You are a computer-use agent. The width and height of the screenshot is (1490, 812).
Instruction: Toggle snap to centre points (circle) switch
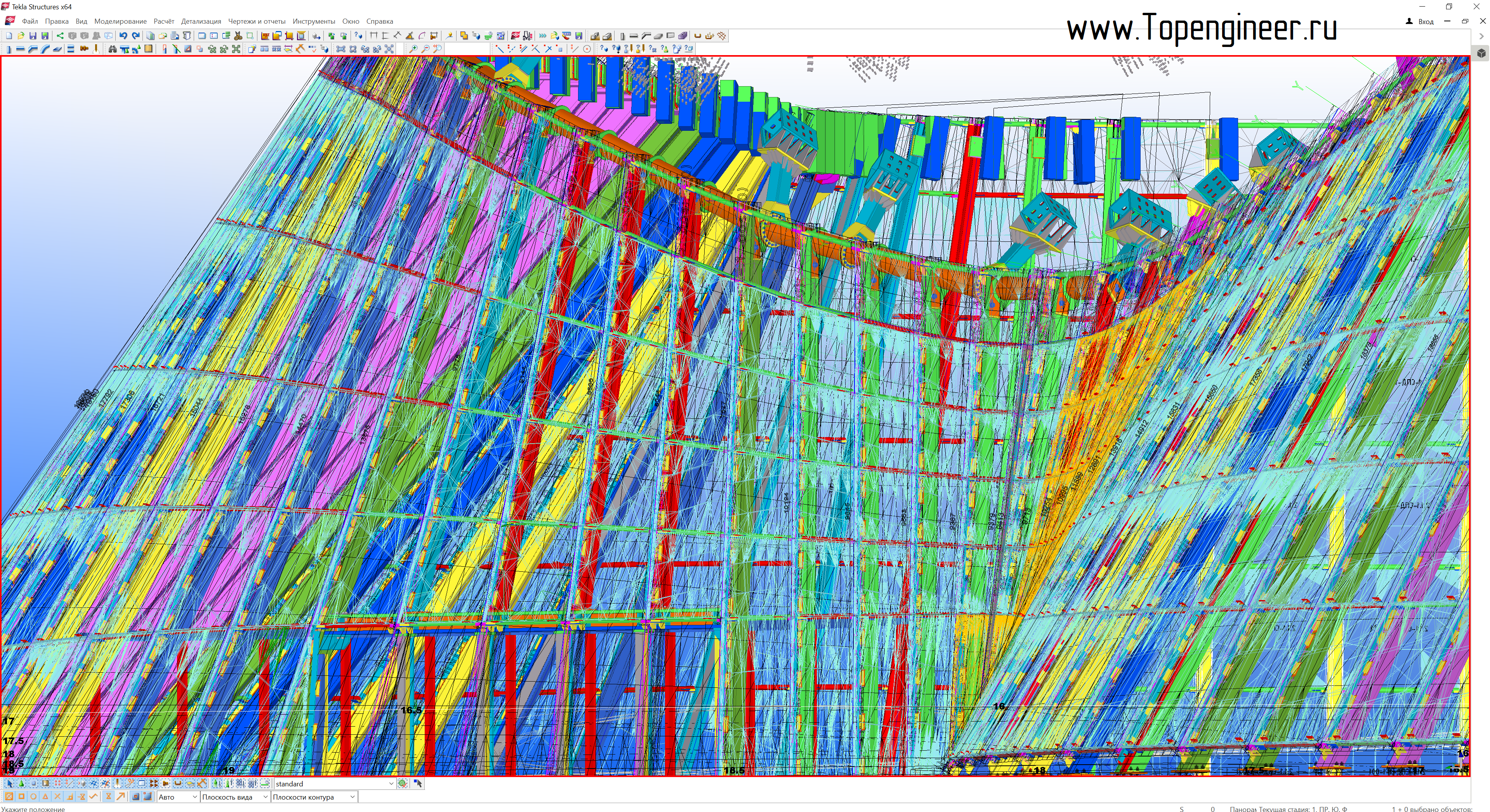[33, 797]
